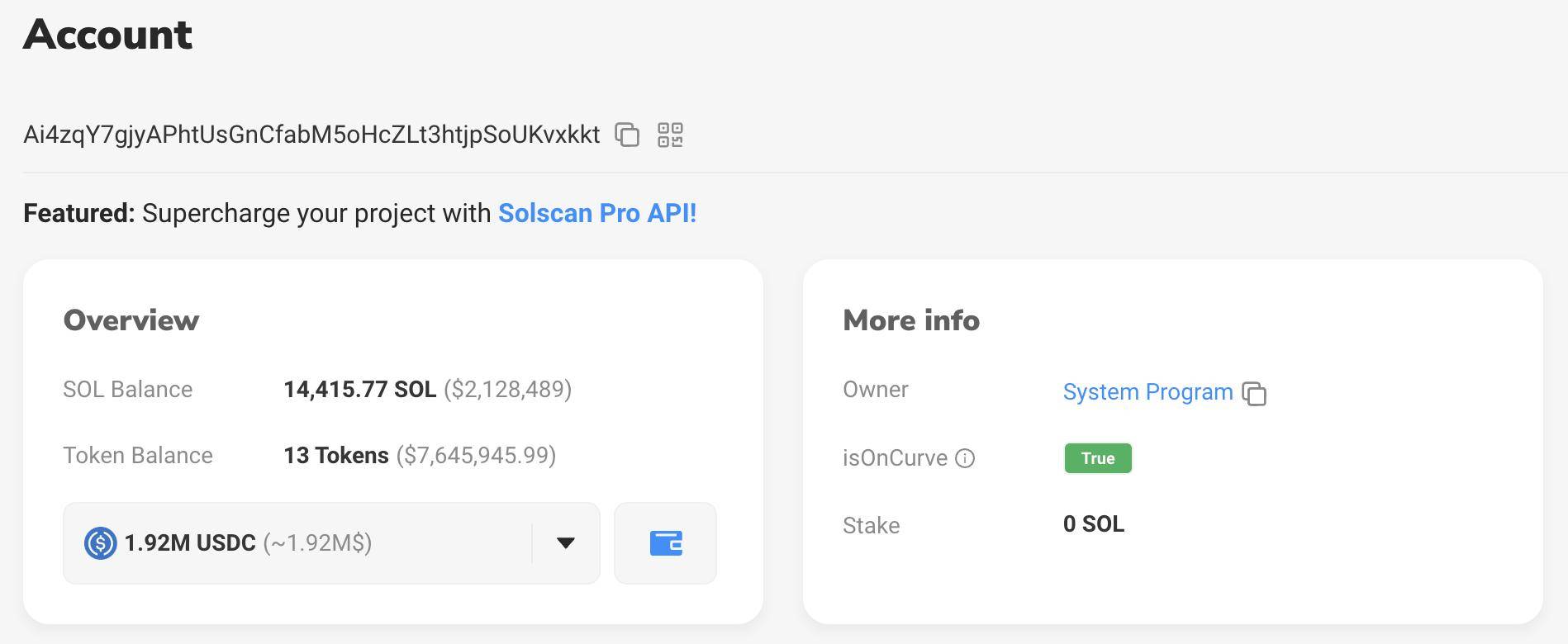Click the USDC coin icon
The width and height of the screenshot is (1568, 644).
pos(101,543)
